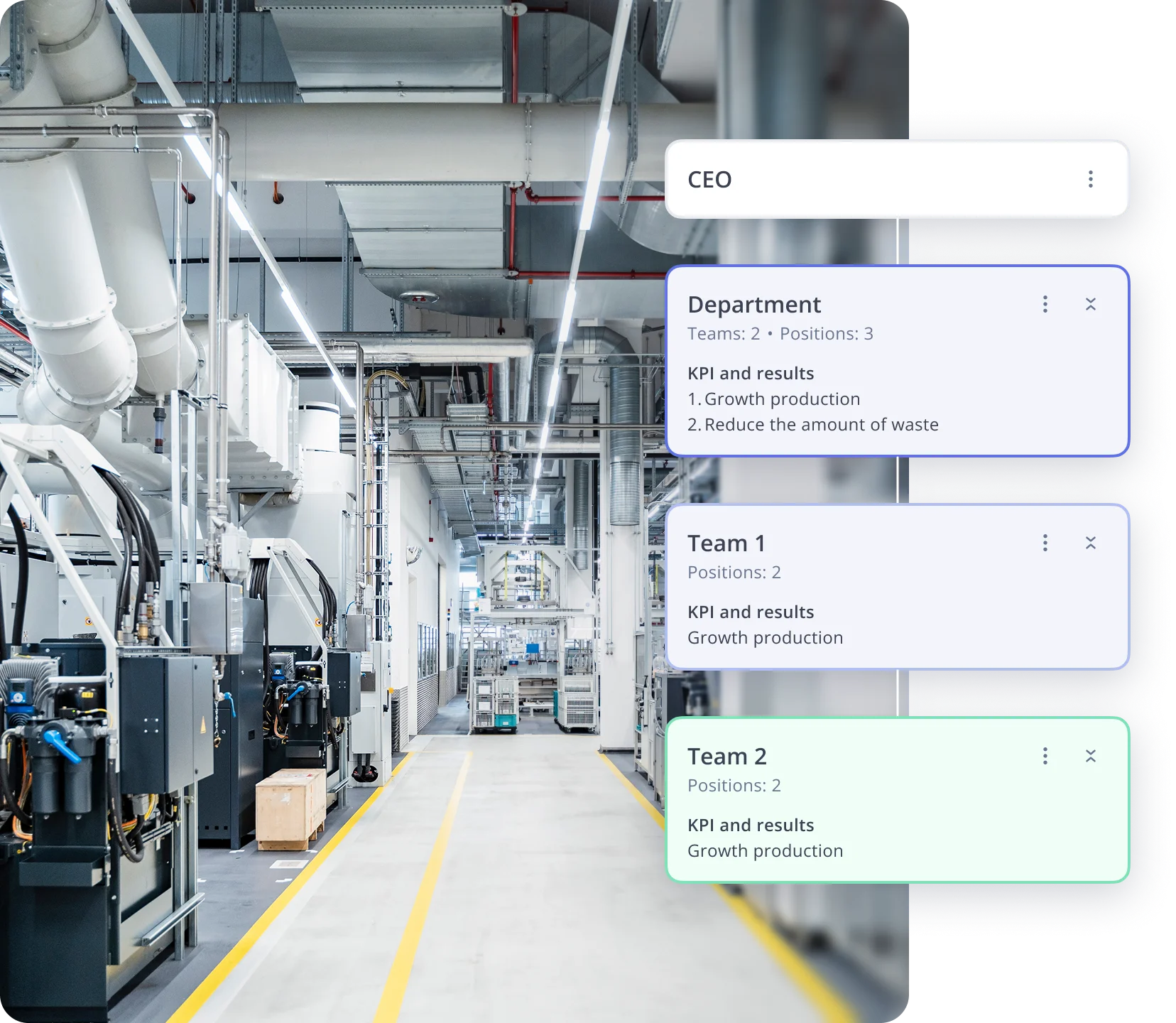Click Team 2's 'Growth production' result
The image size is (1176, 1023).
point(765,851)
